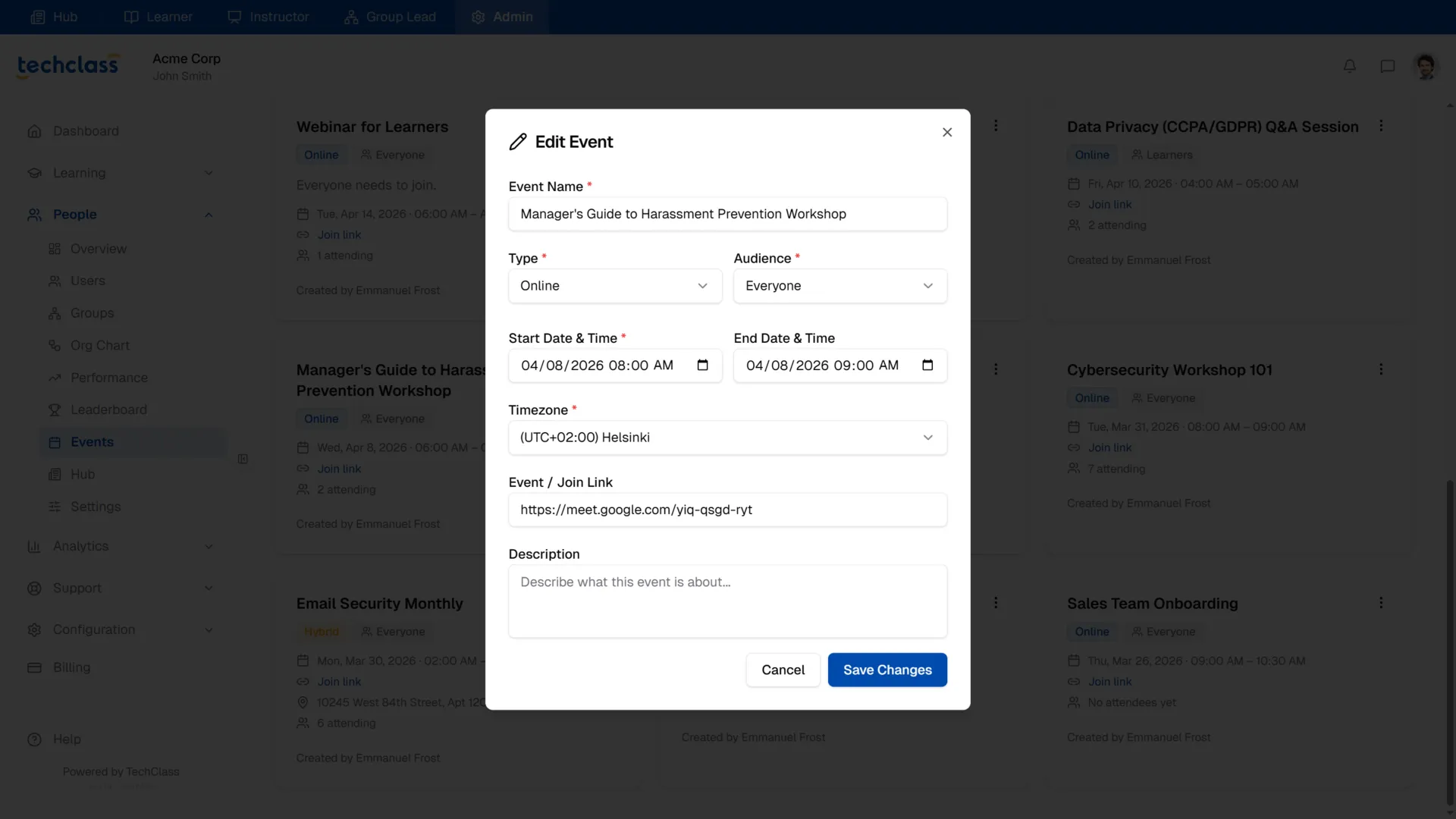Click the Save Changes button

(887, 670)
